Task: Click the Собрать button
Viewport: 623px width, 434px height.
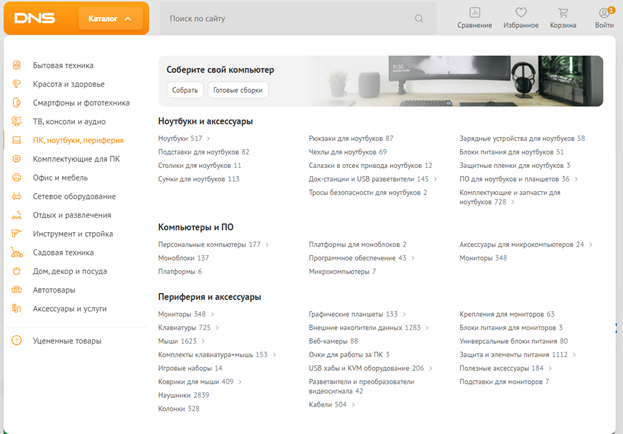Action: [x=185, y=90]
